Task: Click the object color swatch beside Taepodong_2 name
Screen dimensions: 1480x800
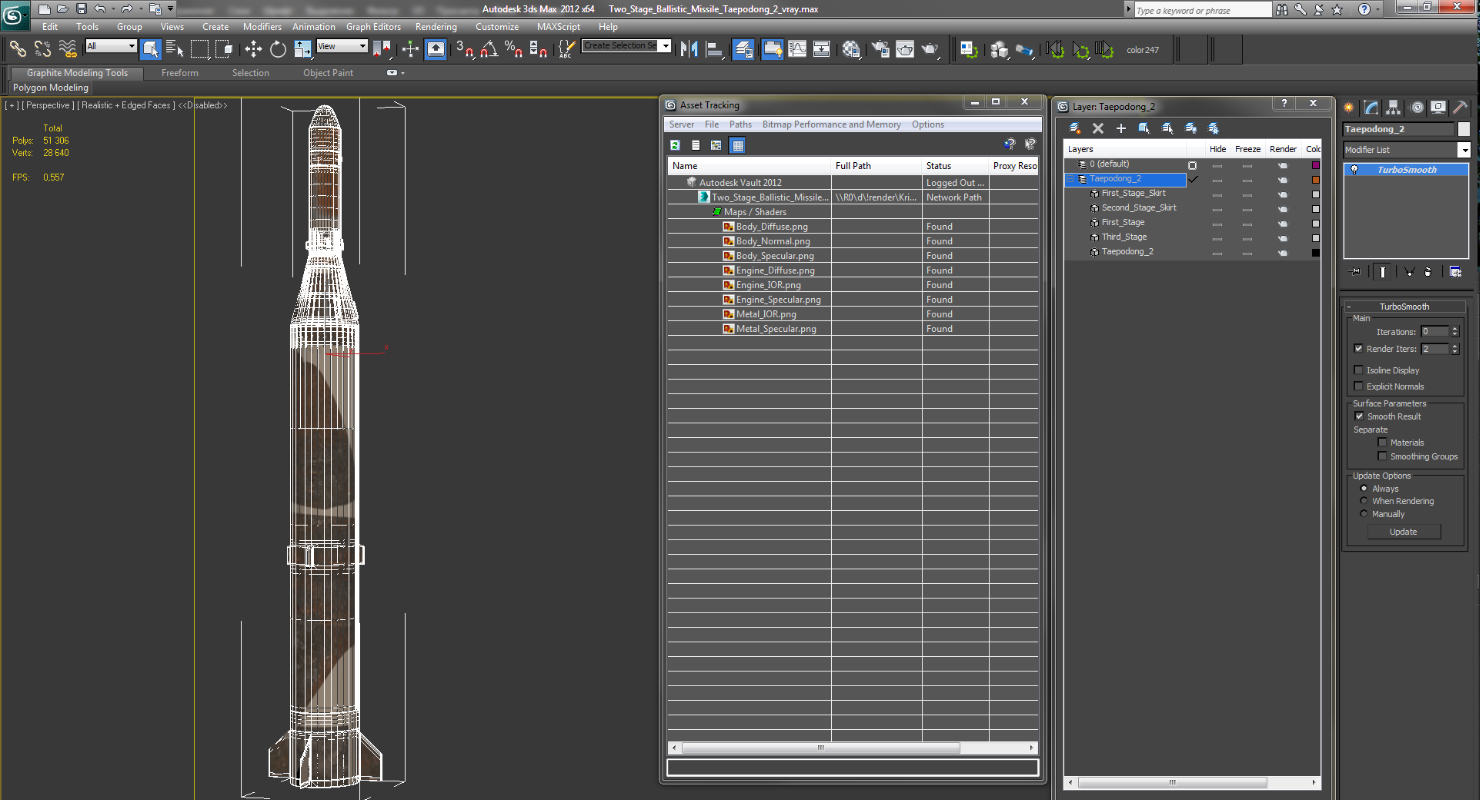Action: 1463,129
